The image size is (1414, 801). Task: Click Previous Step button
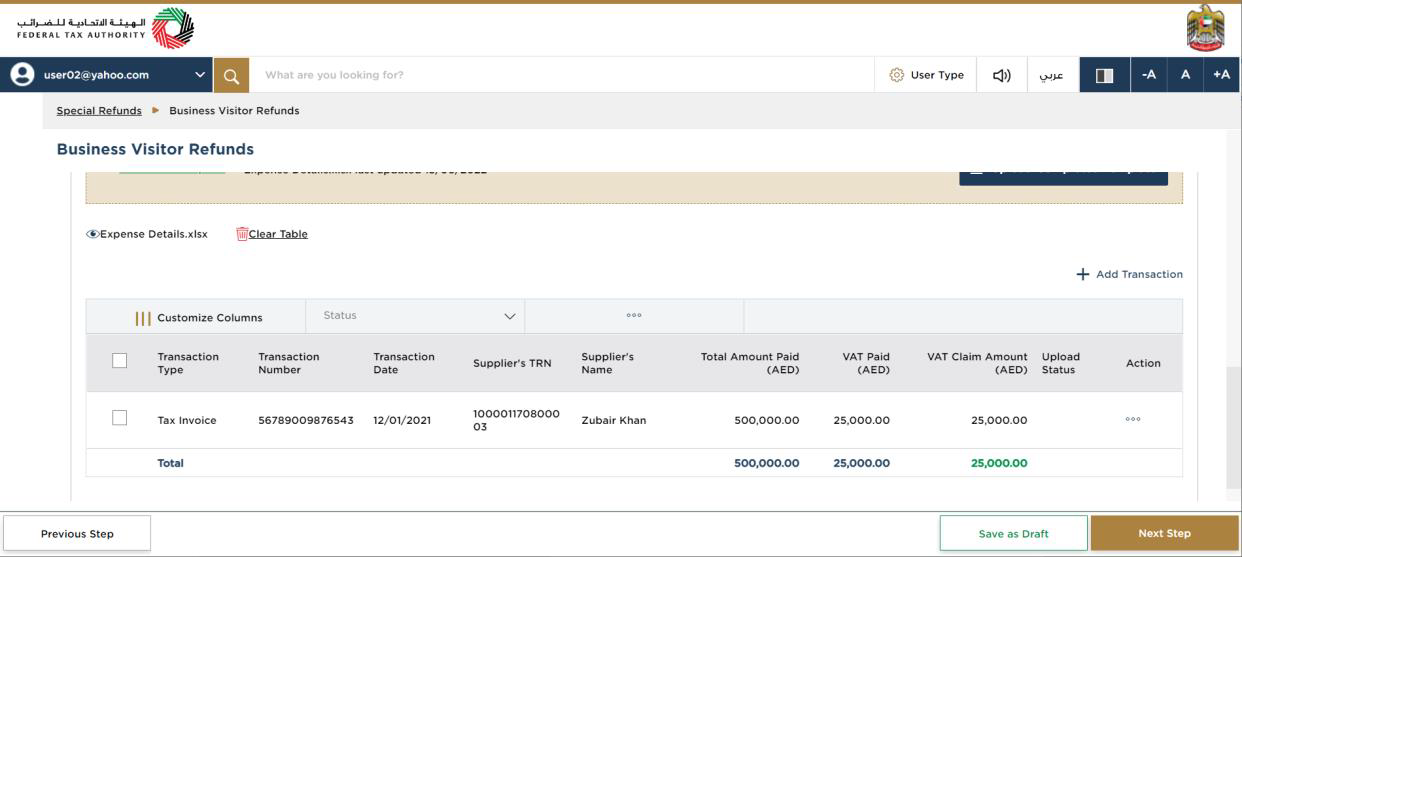click(77, 534)
